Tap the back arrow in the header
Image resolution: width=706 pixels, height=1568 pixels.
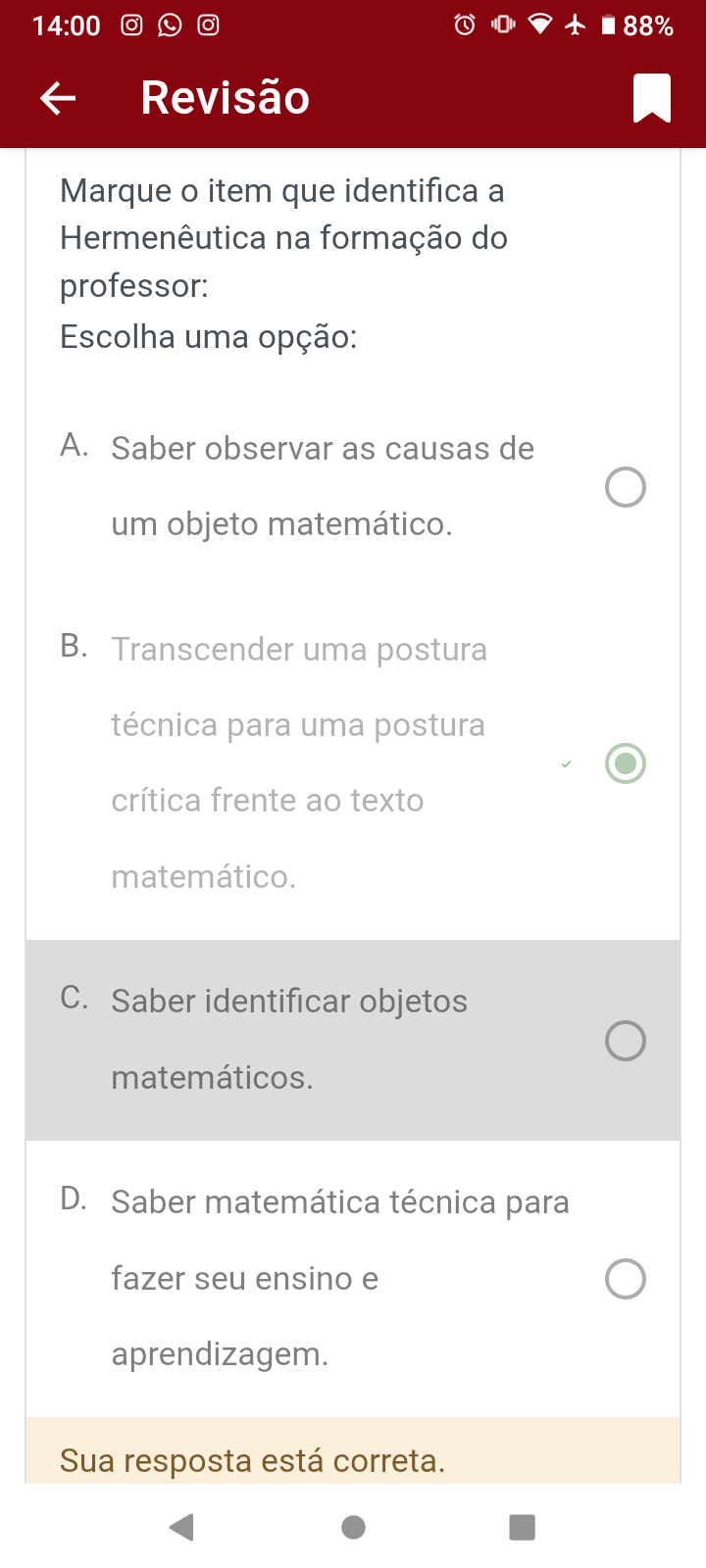point(58,98)
